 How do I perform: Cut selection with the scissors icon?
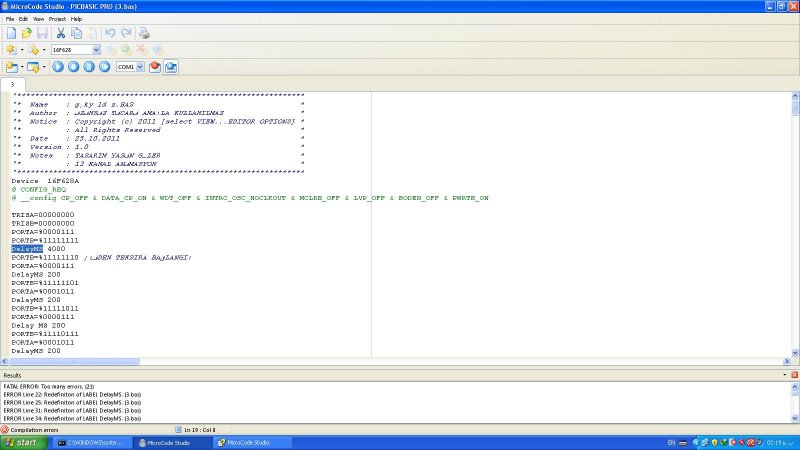tap(61, 33)
